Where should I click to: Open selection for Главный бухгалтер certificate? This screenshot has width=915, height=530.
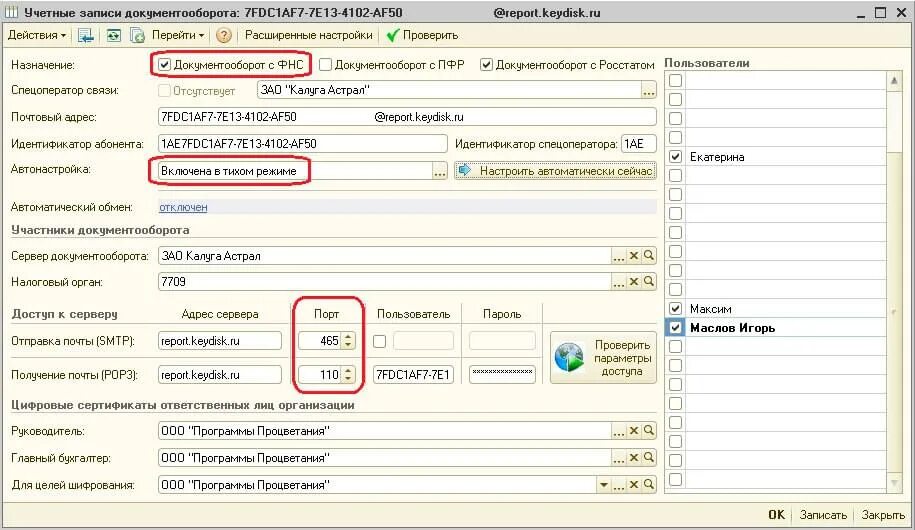(x=619, y=458)
